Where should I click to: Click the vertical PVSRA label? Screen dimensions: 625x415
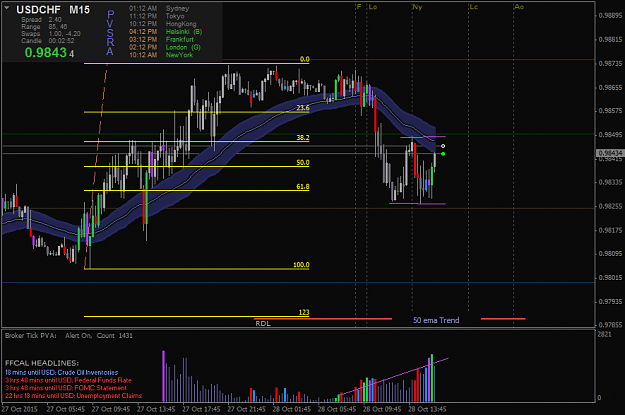[110, 33]
